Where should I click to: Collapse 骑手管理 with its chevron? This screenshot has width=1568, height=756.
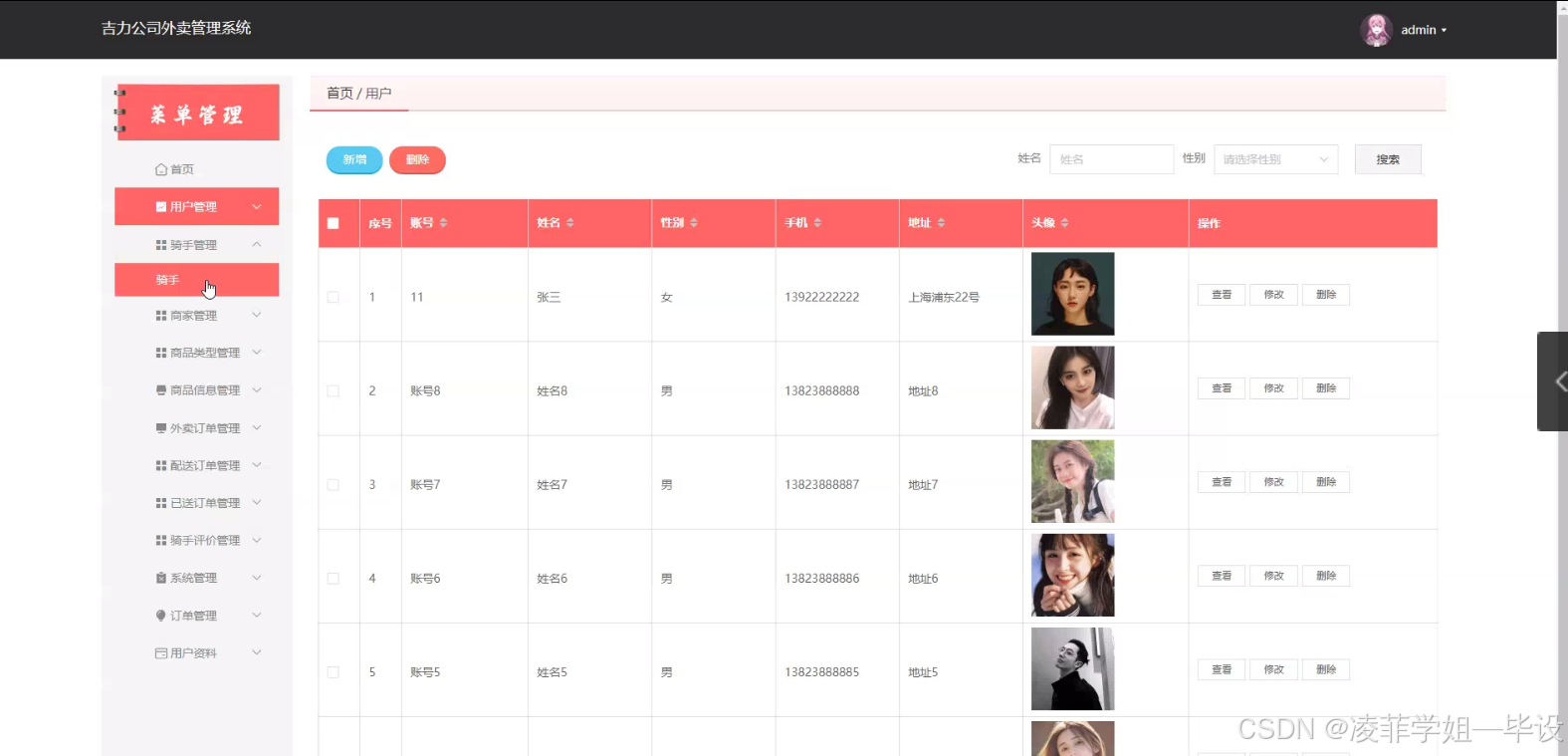(x=257, y=245)
